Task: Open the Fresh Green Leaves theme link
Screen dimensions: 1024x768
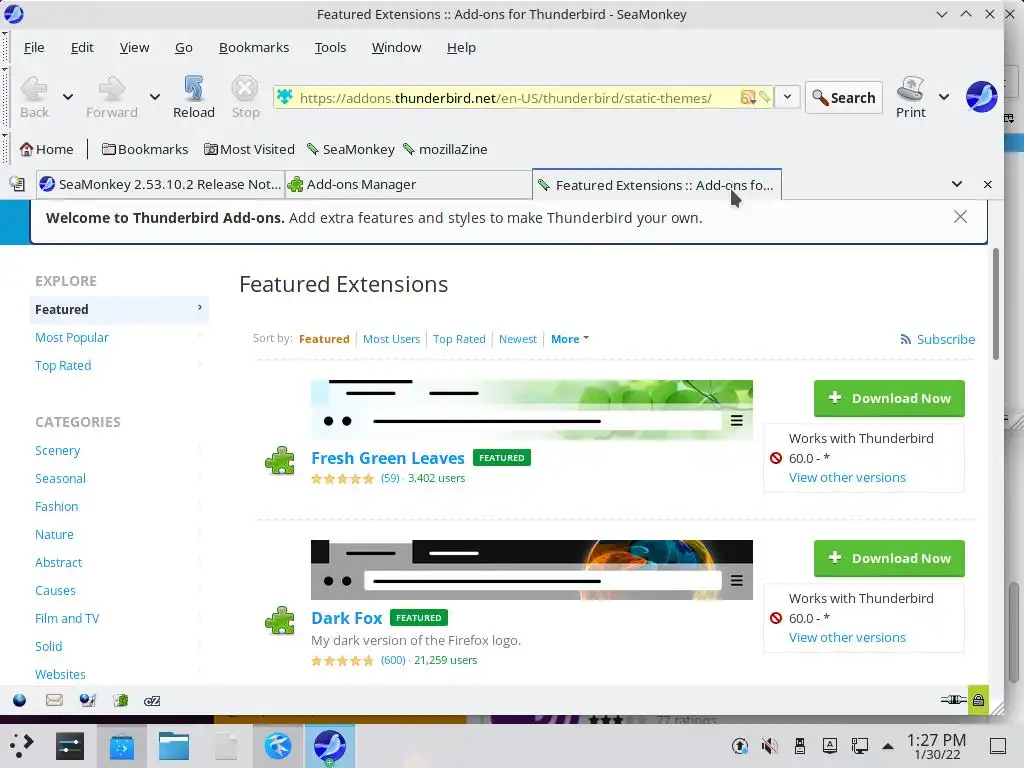Action: (387, 458)
